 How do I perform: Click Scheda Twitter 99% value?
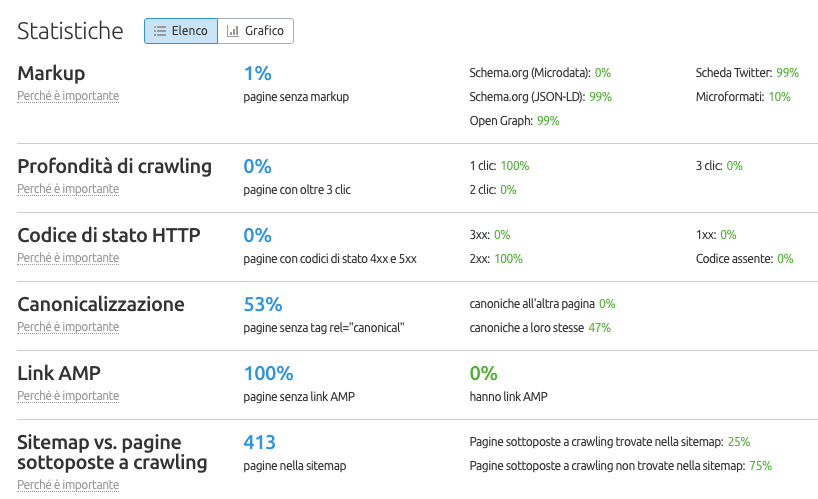[x=787, y=73]
